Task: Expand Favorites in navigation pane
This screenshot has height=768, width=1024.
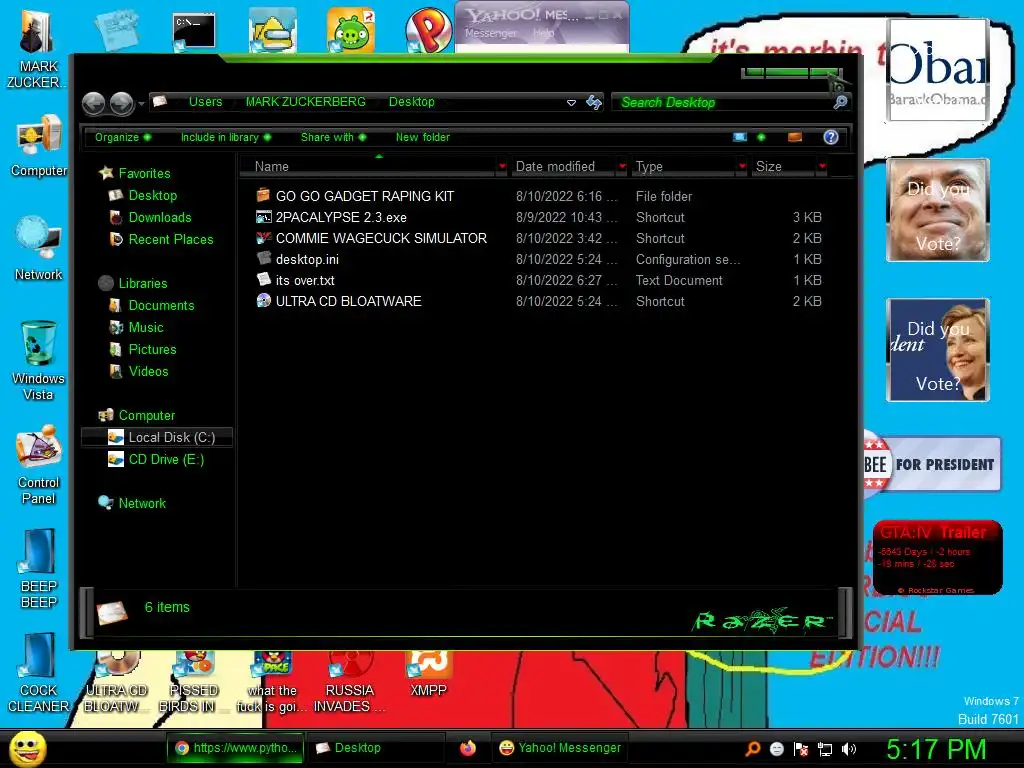Action: (144, 174)
